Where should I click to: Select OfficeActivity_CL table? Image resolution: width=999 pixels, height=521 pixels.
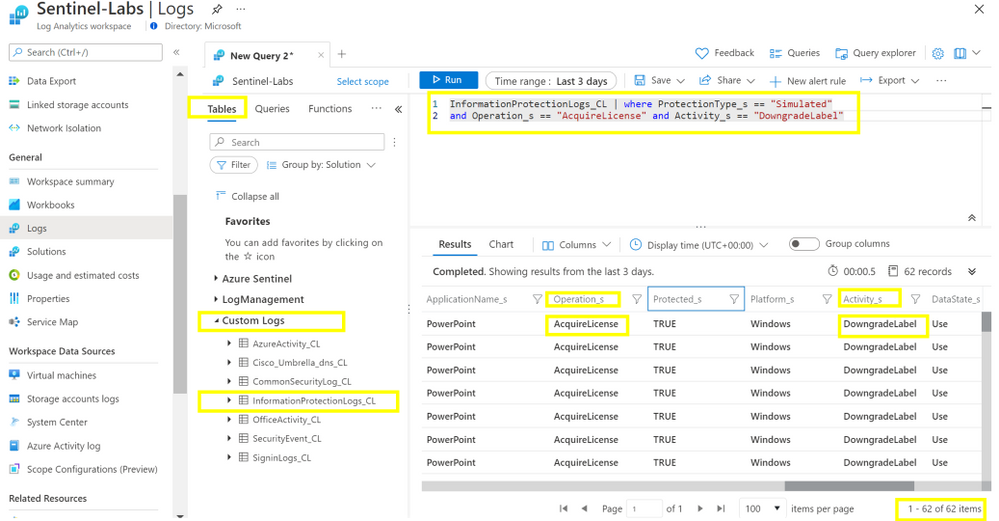(x=287, y=420)
